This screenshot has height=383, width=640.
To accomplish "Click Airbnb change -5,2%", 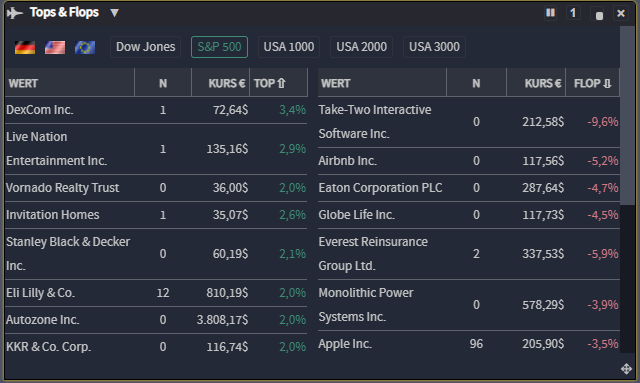I will (x=602, y=161).
